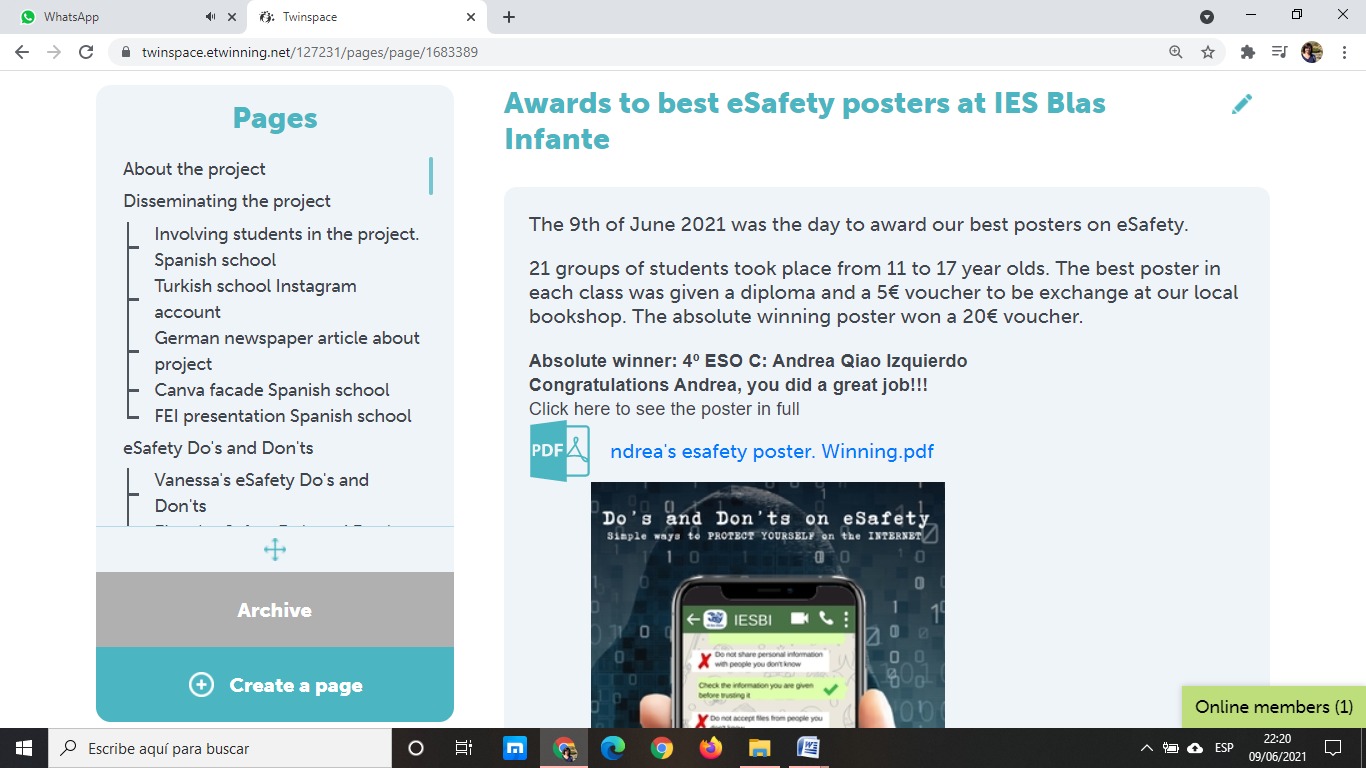Click the pencil edit page icon

tap(1242, 104)
